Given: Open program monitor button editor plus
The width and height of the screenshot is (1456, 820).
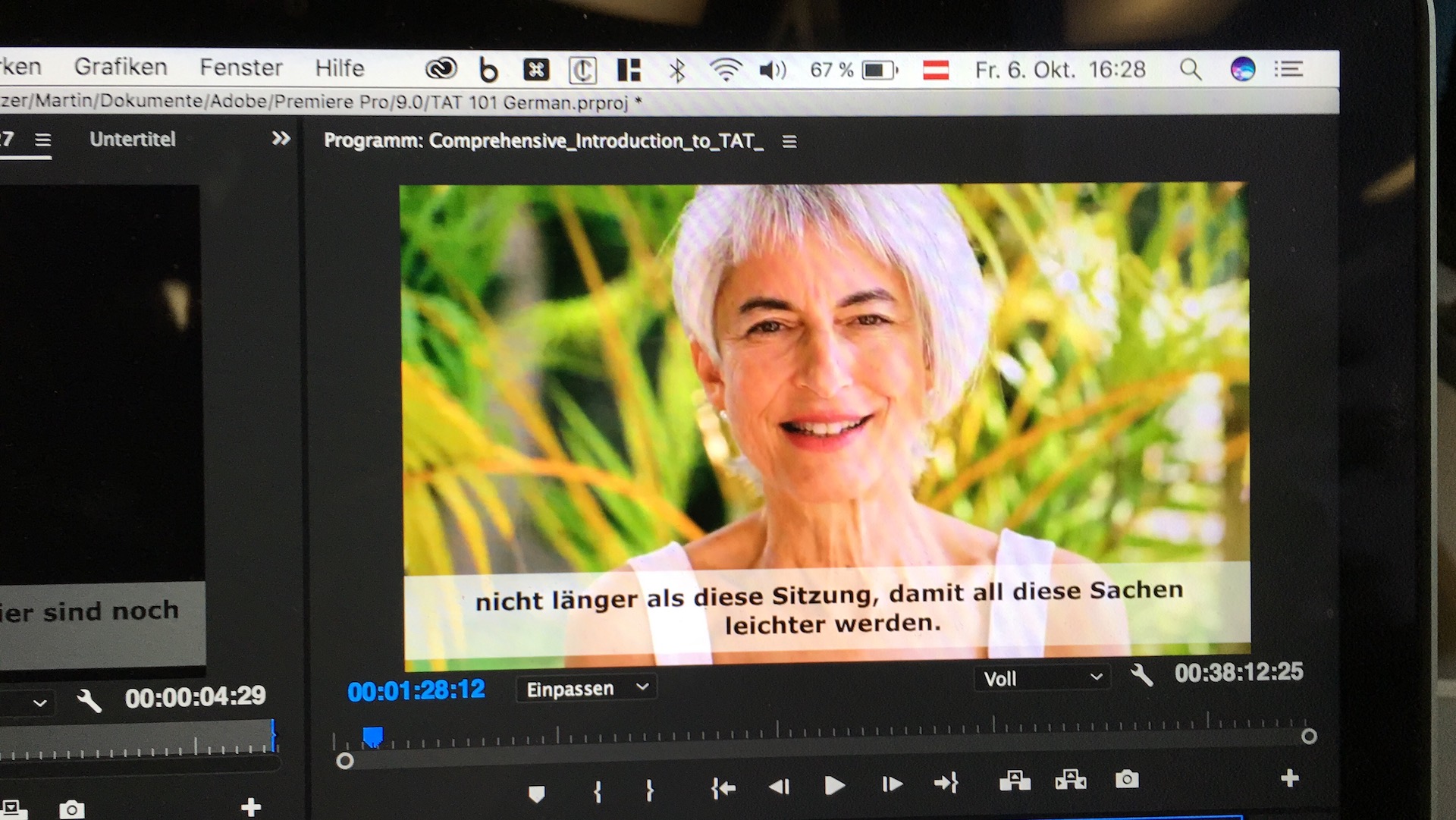Looking at the screenshot, I should [x=1289, y=778].
